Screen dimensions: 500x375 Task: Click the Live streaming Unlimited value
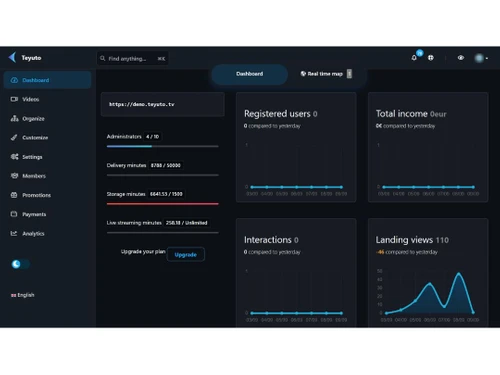click(187, 223)
